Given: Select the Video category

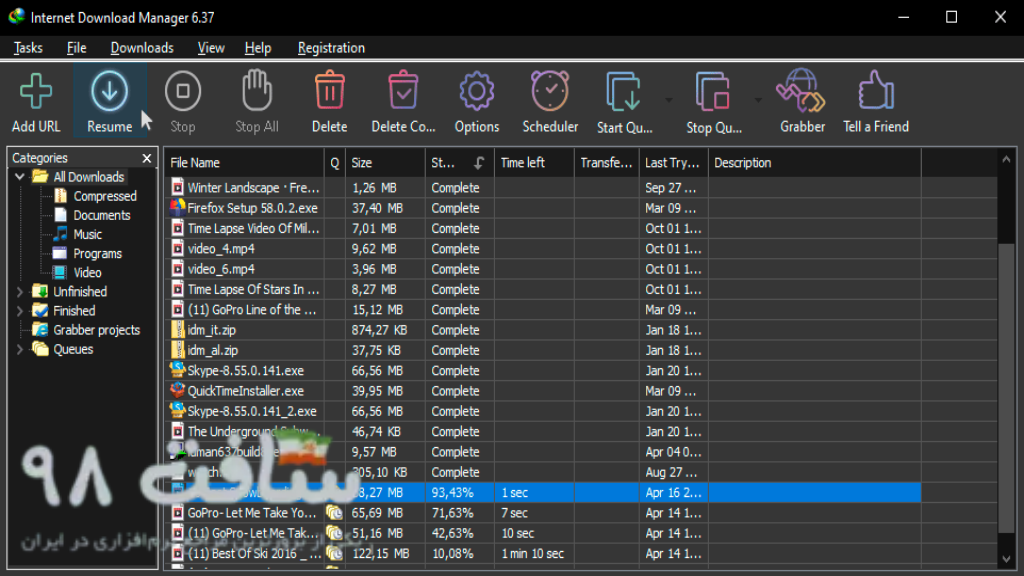Looking at the screenshot, I should [87, 273].
